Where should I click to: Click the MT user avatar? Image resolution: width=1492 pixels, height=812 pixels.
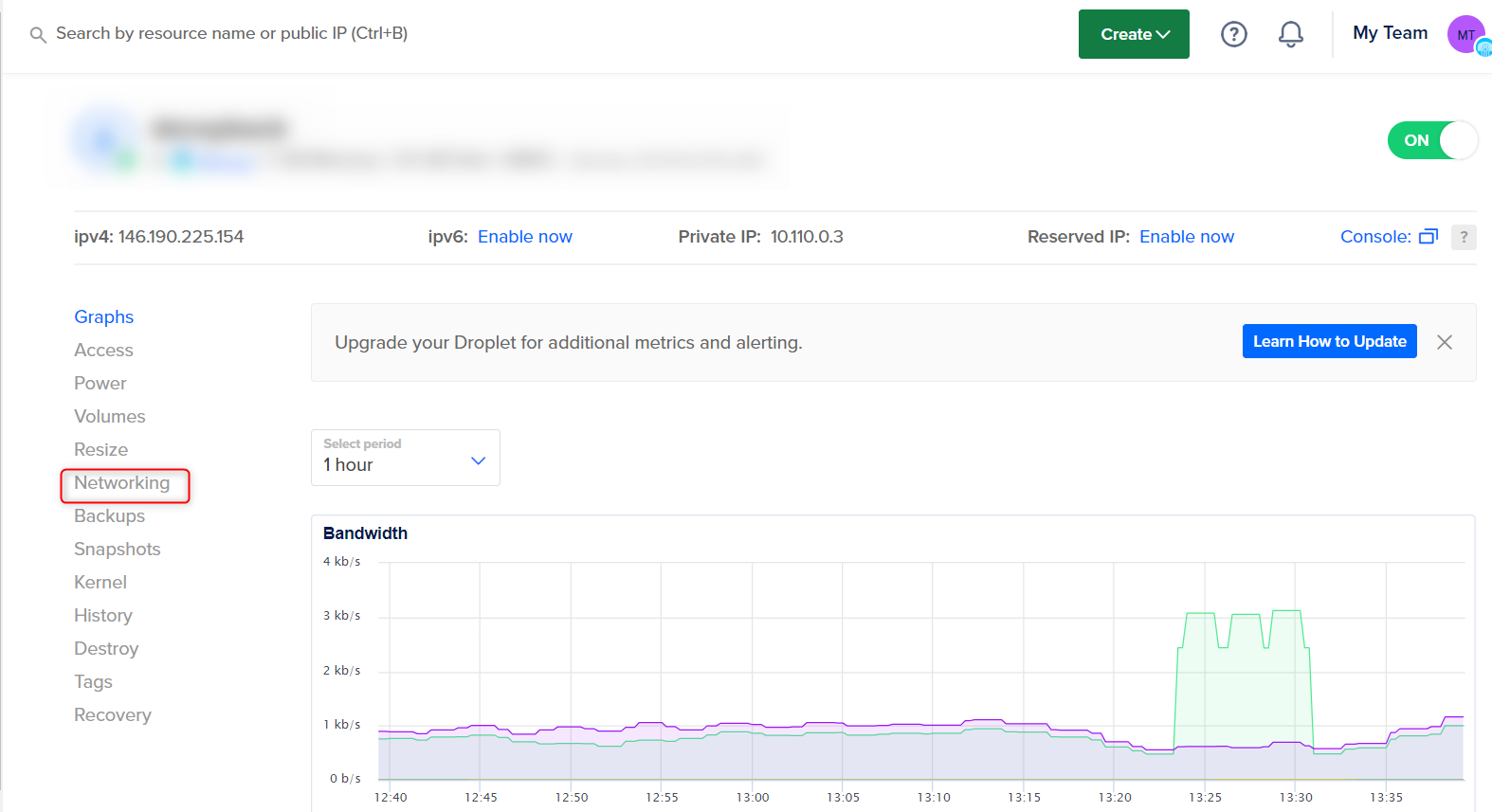1465,34
